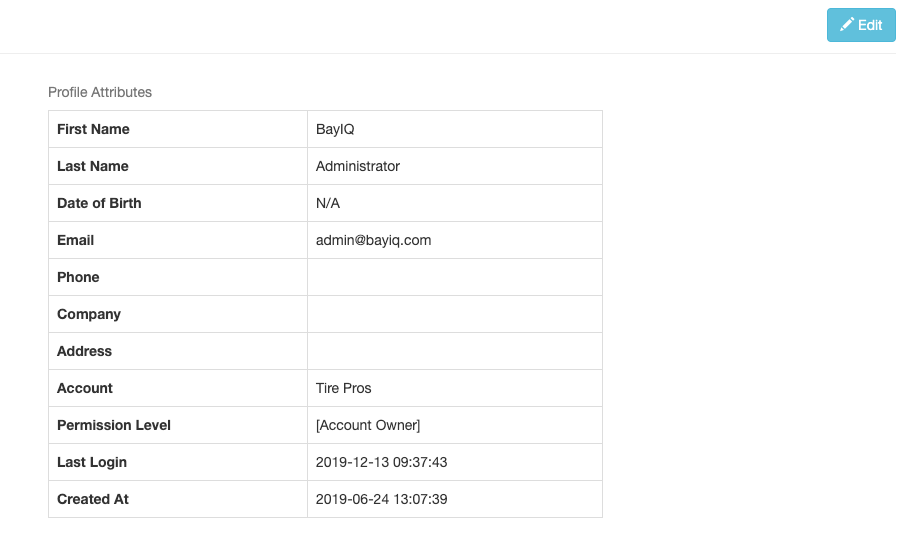
Task: Click the Created At row label
Action: click(x=93, y=499)
